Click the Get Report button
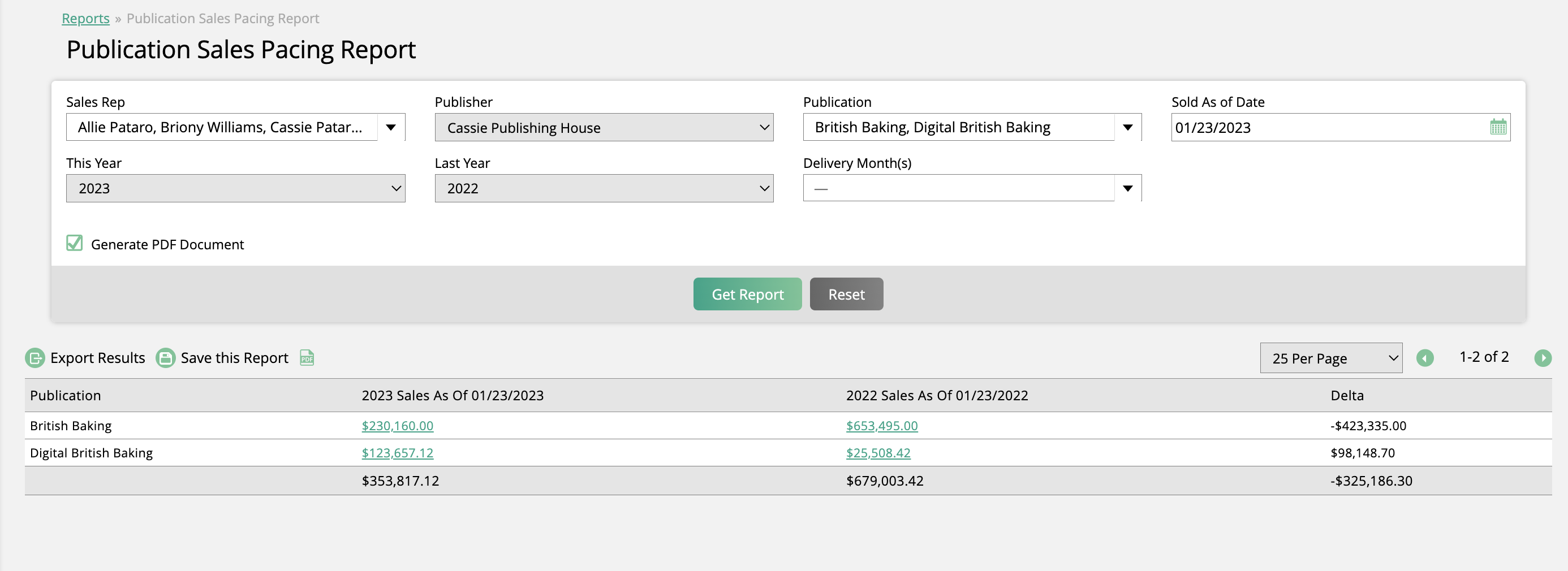1568x571 pixels. (x=747, y=294)
